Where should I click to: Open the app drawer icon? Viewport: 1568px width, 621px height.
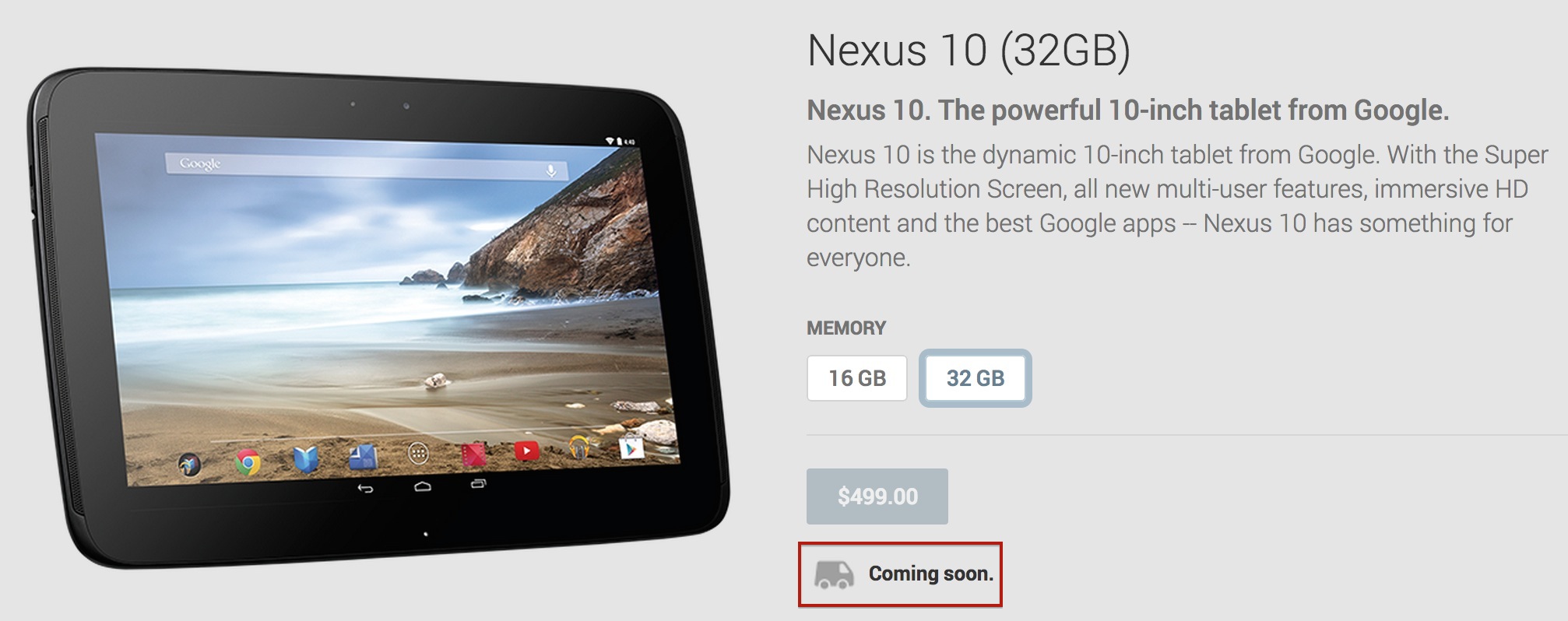coord(418,453)
